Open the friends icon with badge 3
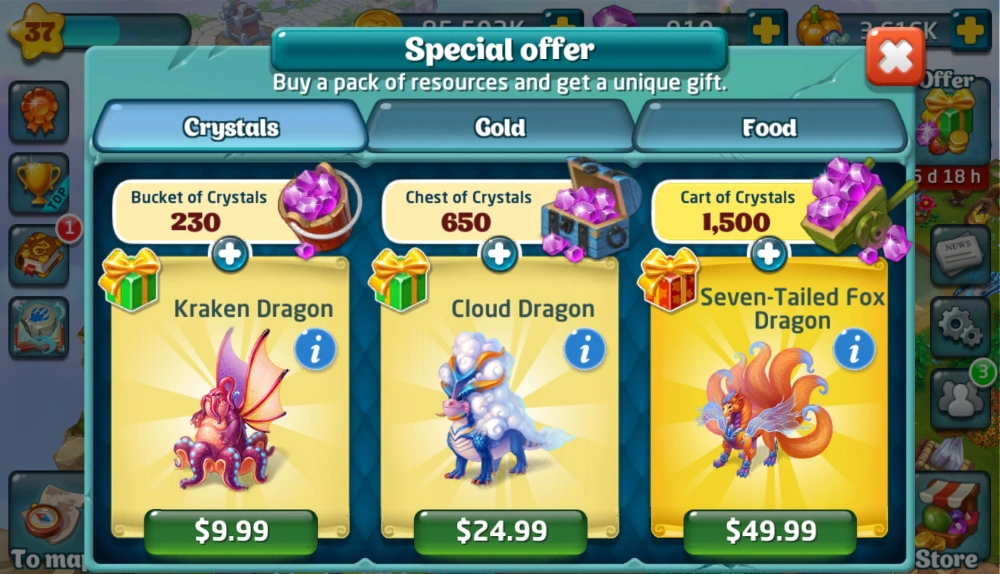The height and width of the screenshot is (574, 1000). (x=961, y=398)
